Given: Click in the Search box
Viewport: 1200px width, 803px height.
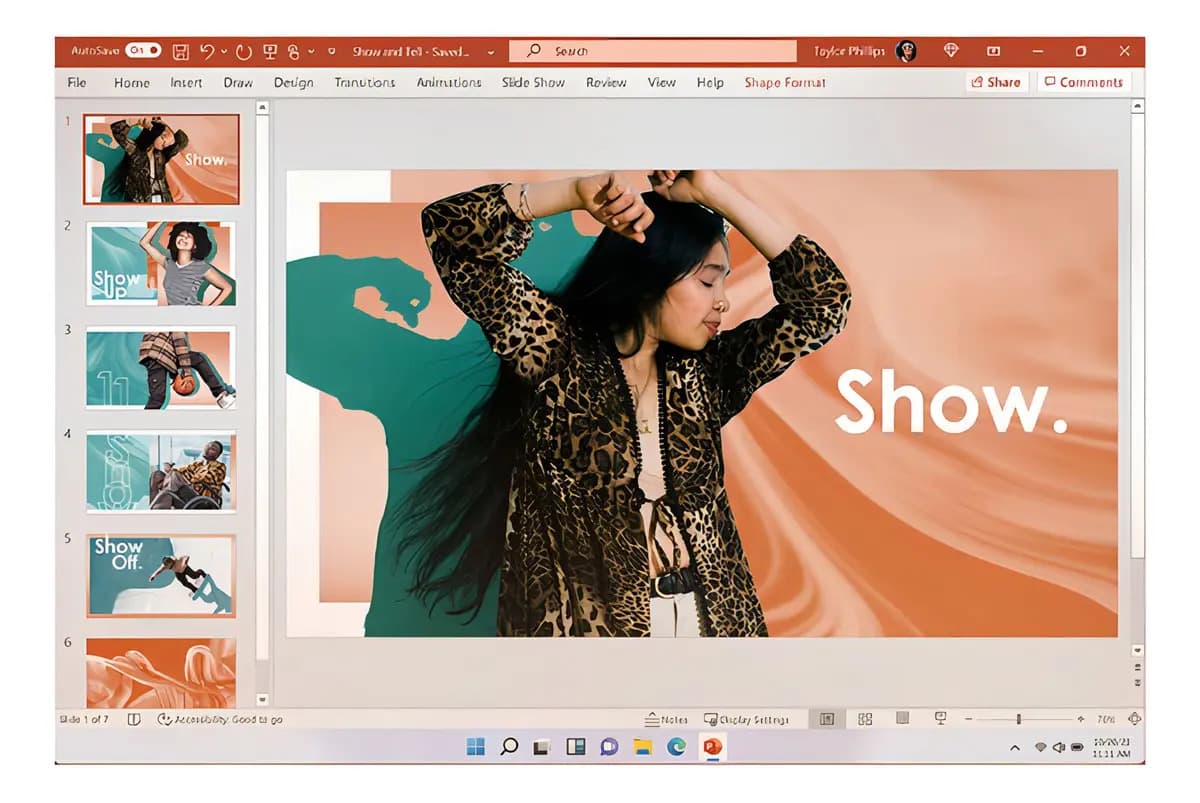Looking at the screenshot, I should (653, 51).
